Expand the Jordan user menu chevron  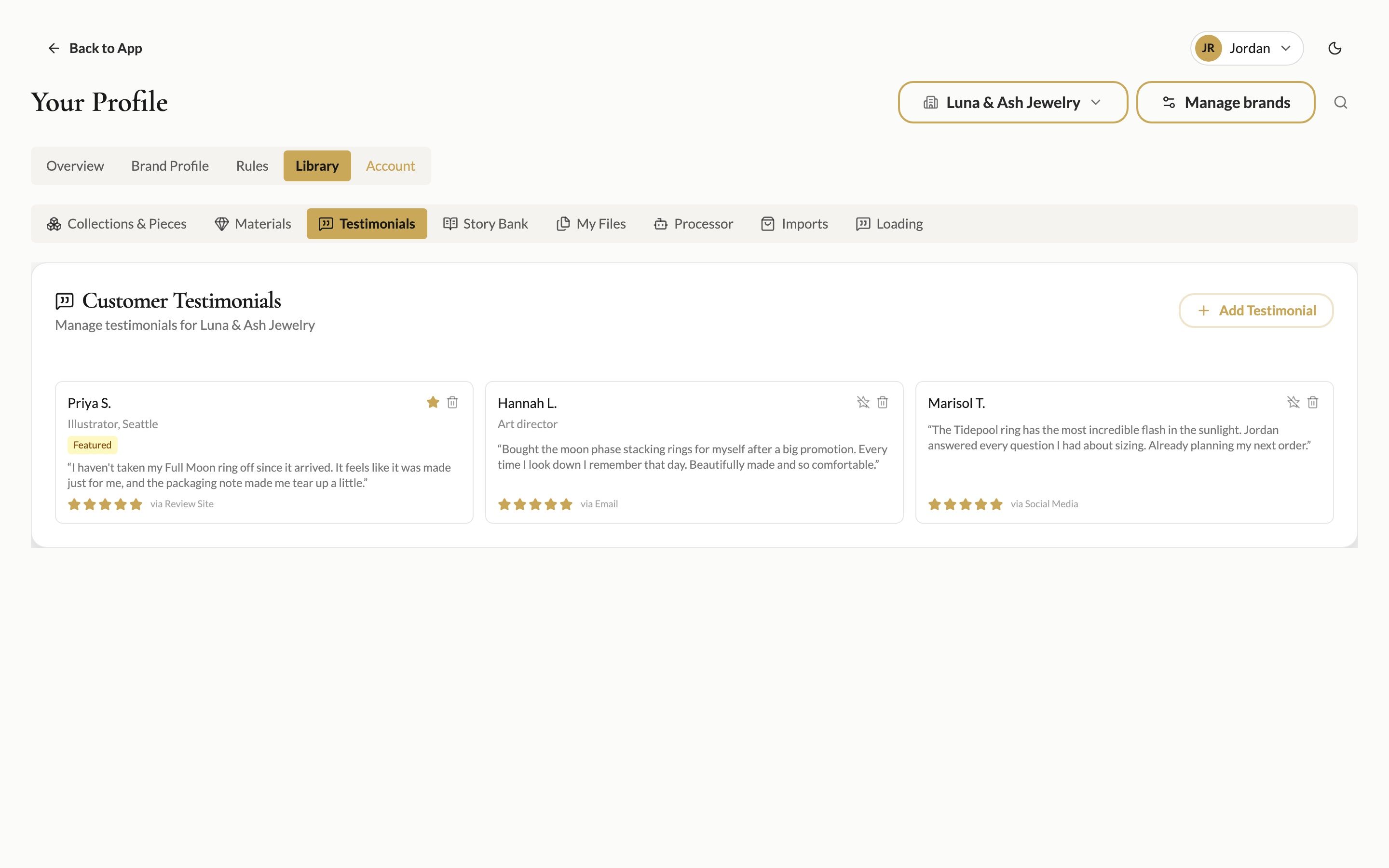click(1286, 48)
